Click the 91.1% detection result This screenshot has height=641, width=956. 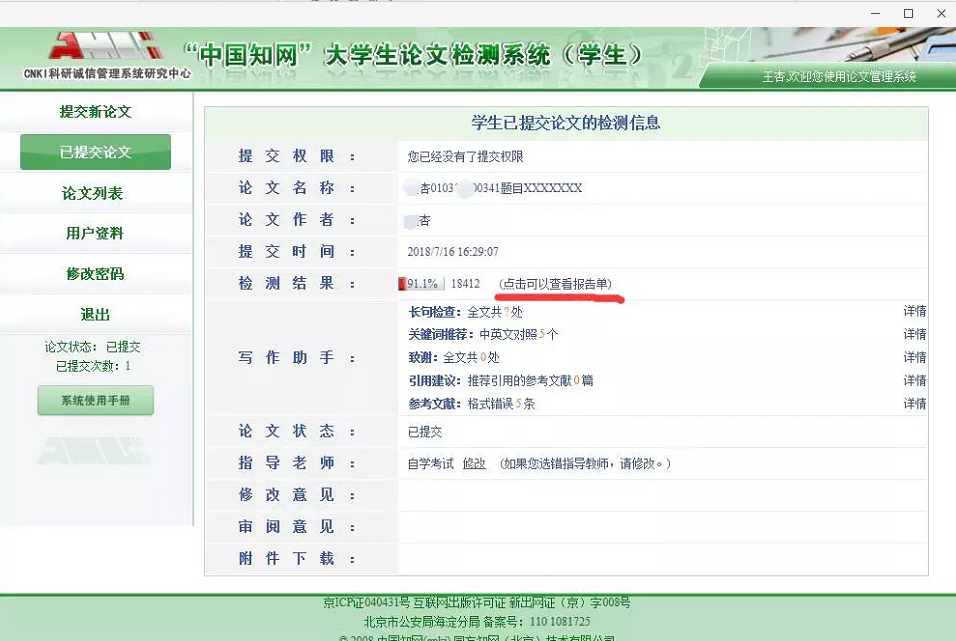pyautogui.click(x=422, y=284)
